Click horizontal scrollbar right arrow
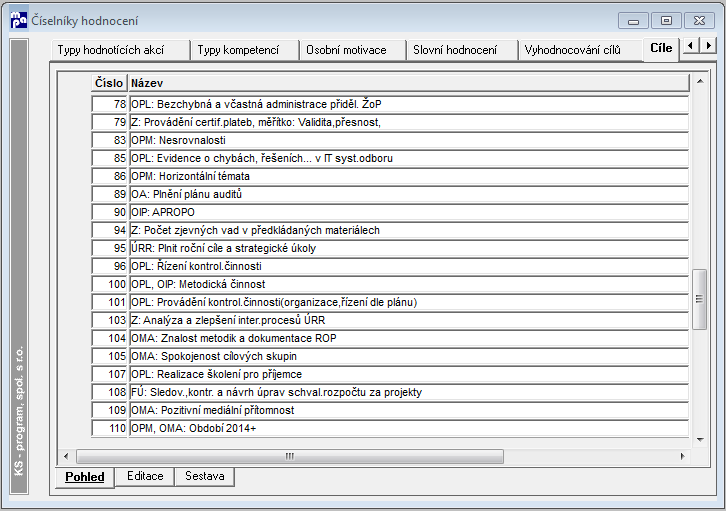 pyautogui.click(x=682, y=456)
